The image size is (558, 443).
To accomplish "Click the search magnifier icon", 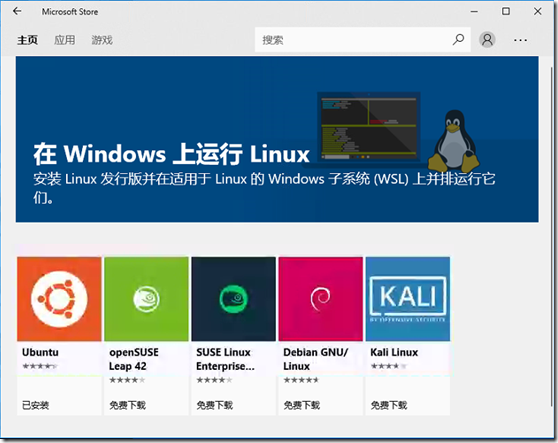I will click(458, 39).
